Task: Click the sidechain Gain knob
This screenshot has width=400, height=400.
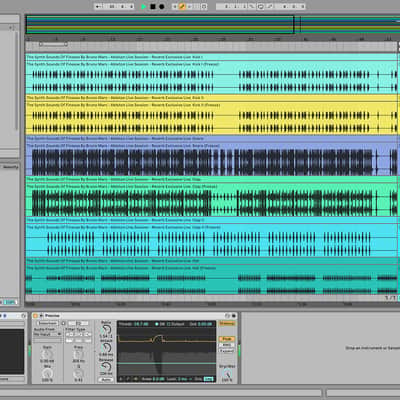Action: (x=47, y=354)
